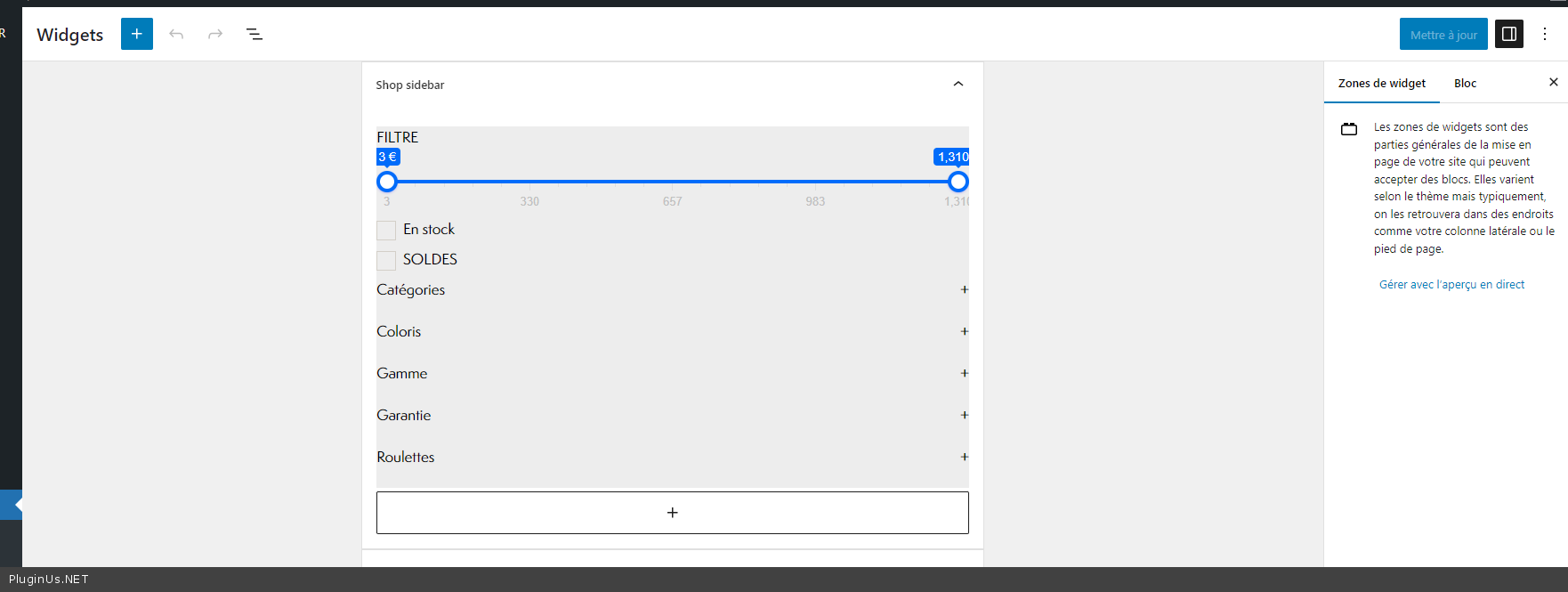This screenshot has width=1568, height=592.
Task: Close the widget settings sidebar
Action: pos(1554,82)
